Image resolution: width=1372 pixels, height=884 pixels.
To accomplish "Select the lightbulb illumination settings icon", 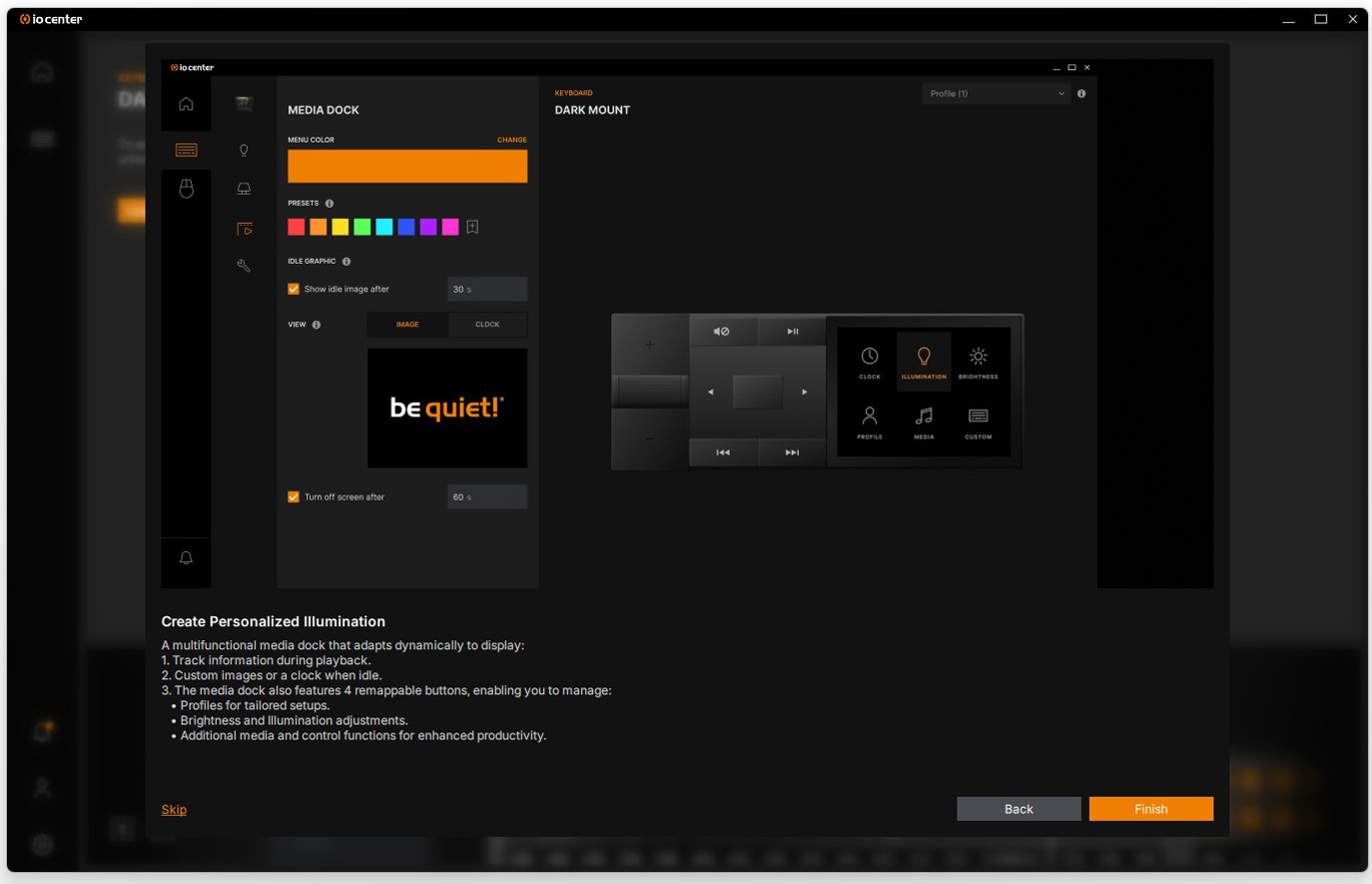I will (244, 150).
